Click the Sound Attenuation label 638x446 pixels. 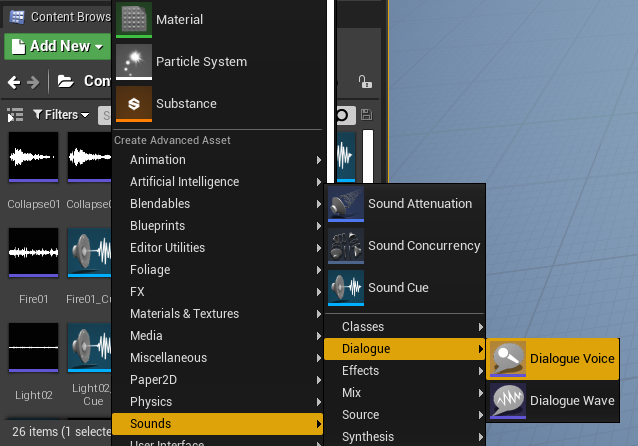click(x=420, y=203)
